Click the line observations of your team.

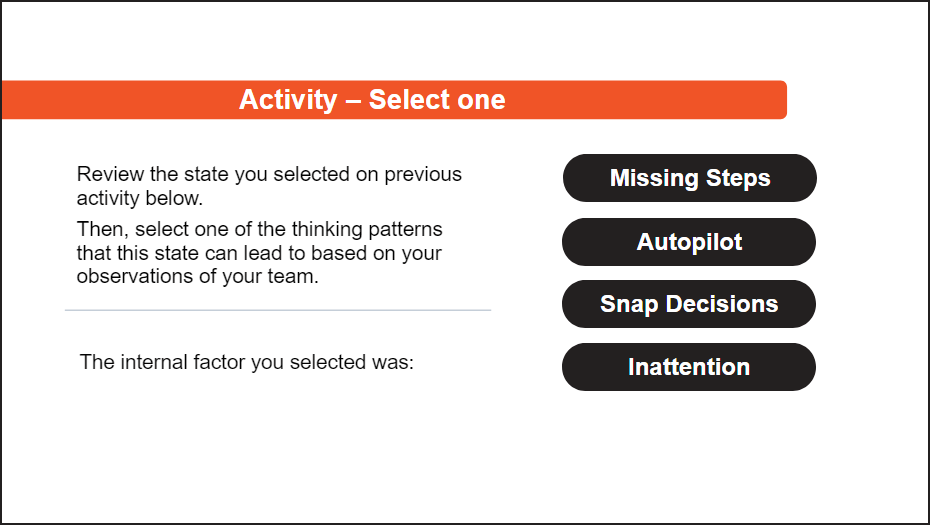click(x=198, y=276)
